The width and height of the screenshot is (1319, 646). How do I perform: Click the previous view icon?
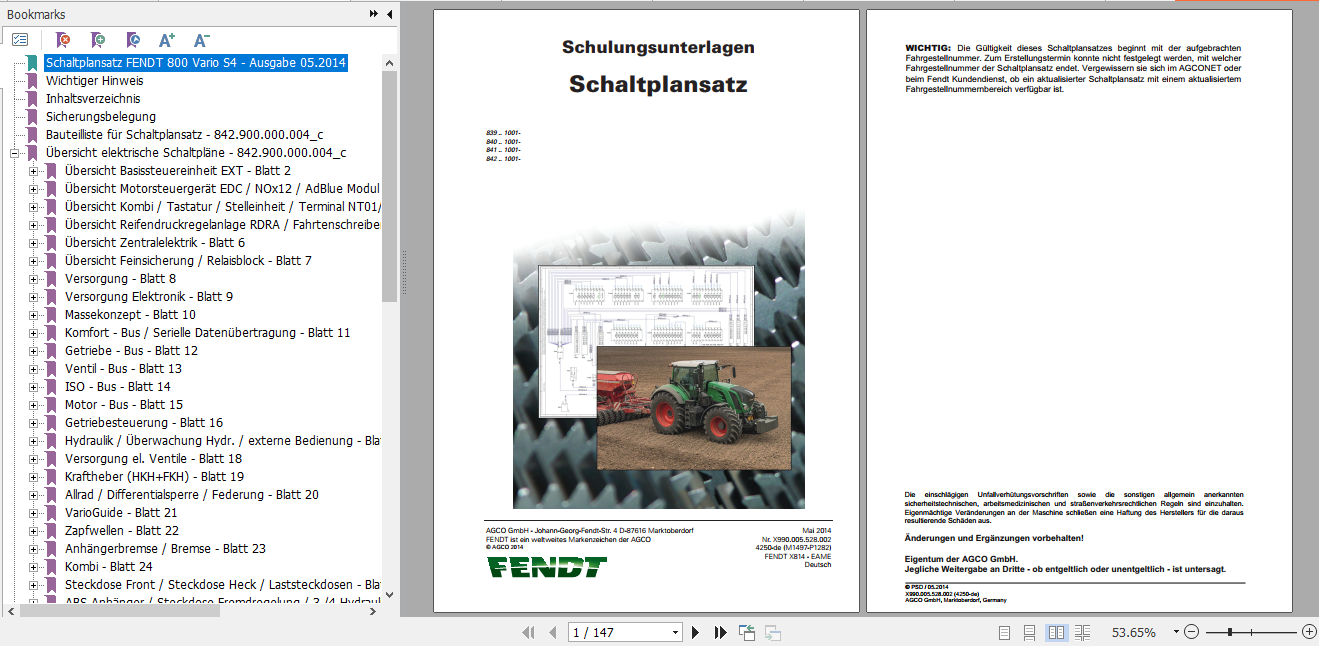[747, 632]
